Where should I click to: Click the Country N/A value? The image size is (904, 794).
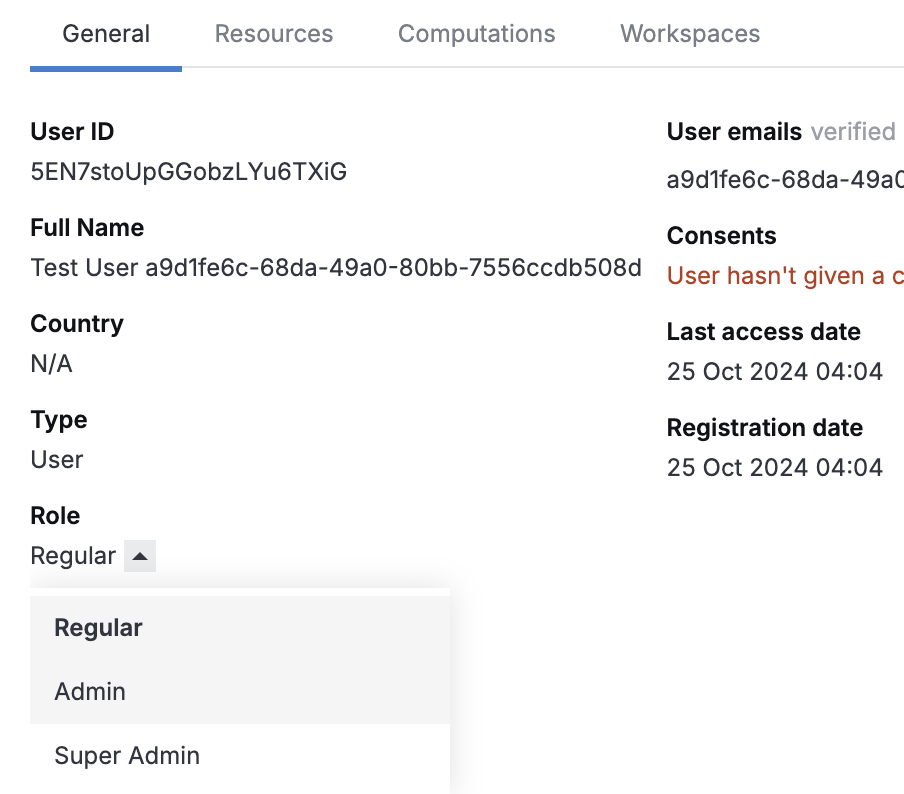pos(52,364)
